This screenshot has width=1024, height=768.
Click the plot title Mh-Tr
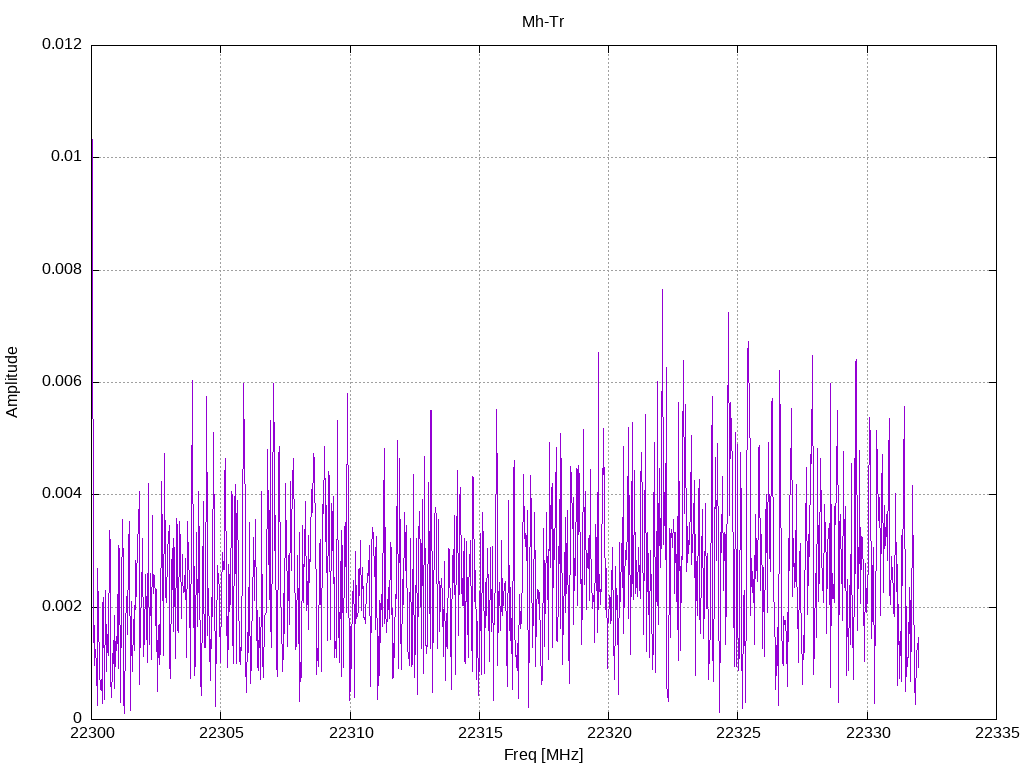click(x=543, y=21)
